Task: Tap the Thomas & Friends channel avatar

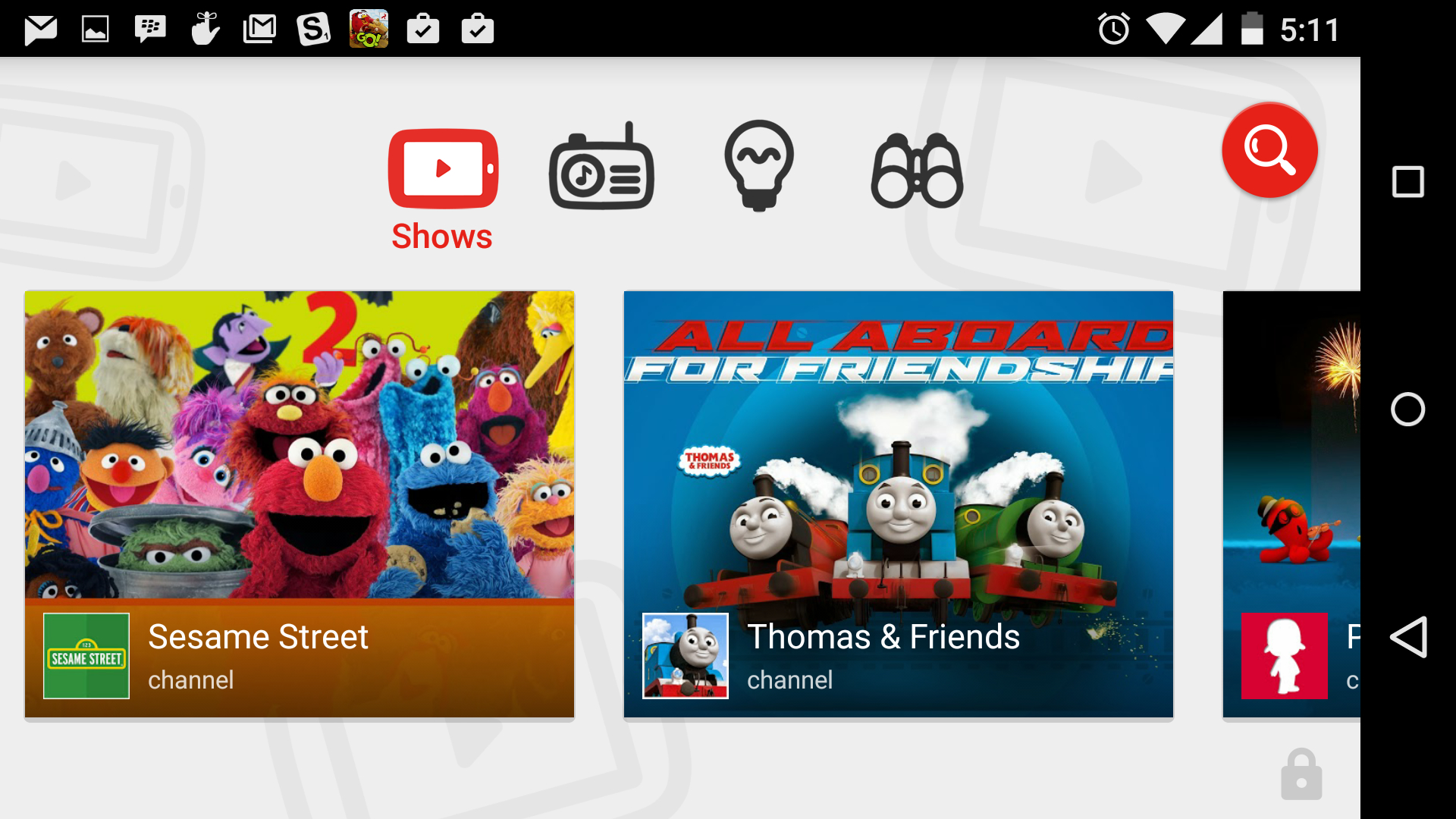Action: (686, 656)
